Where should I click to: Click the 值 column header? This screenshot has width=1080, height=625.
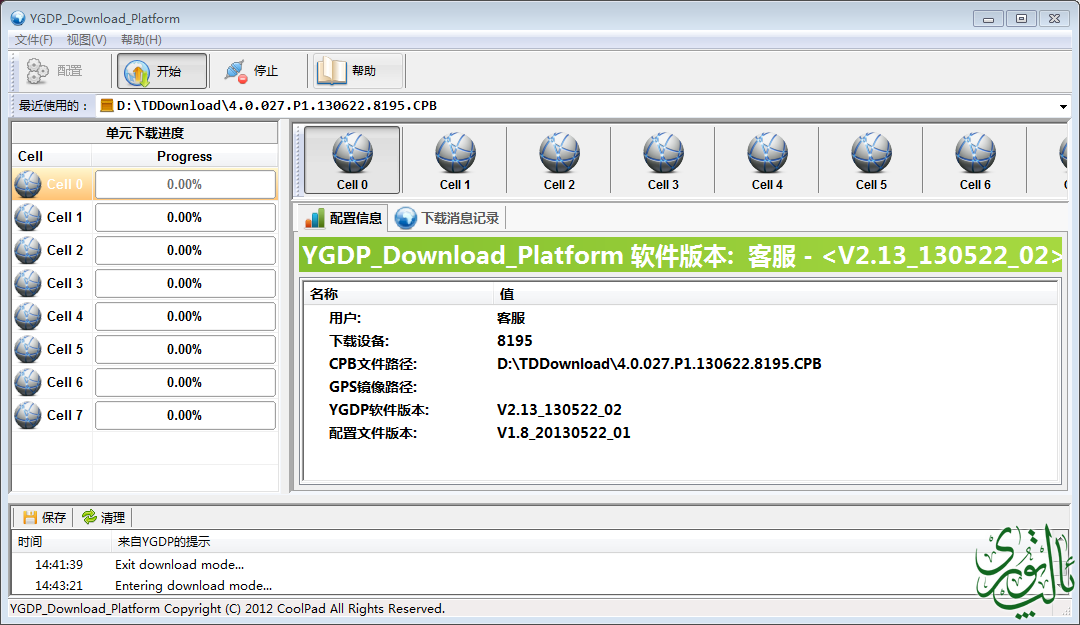776,294
